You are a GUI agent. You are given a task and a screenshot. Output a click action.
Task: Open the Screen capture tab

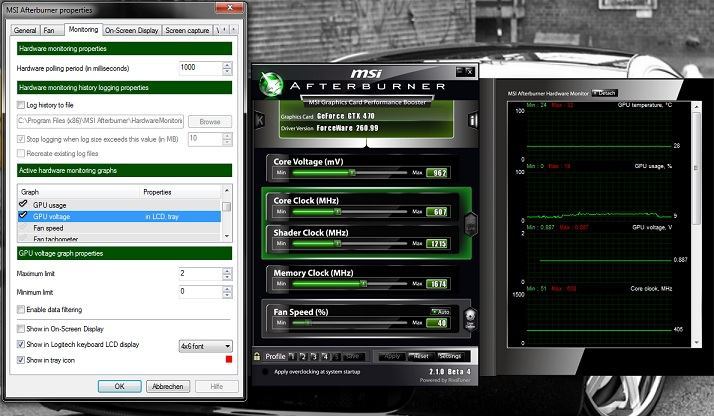point(187,30)
